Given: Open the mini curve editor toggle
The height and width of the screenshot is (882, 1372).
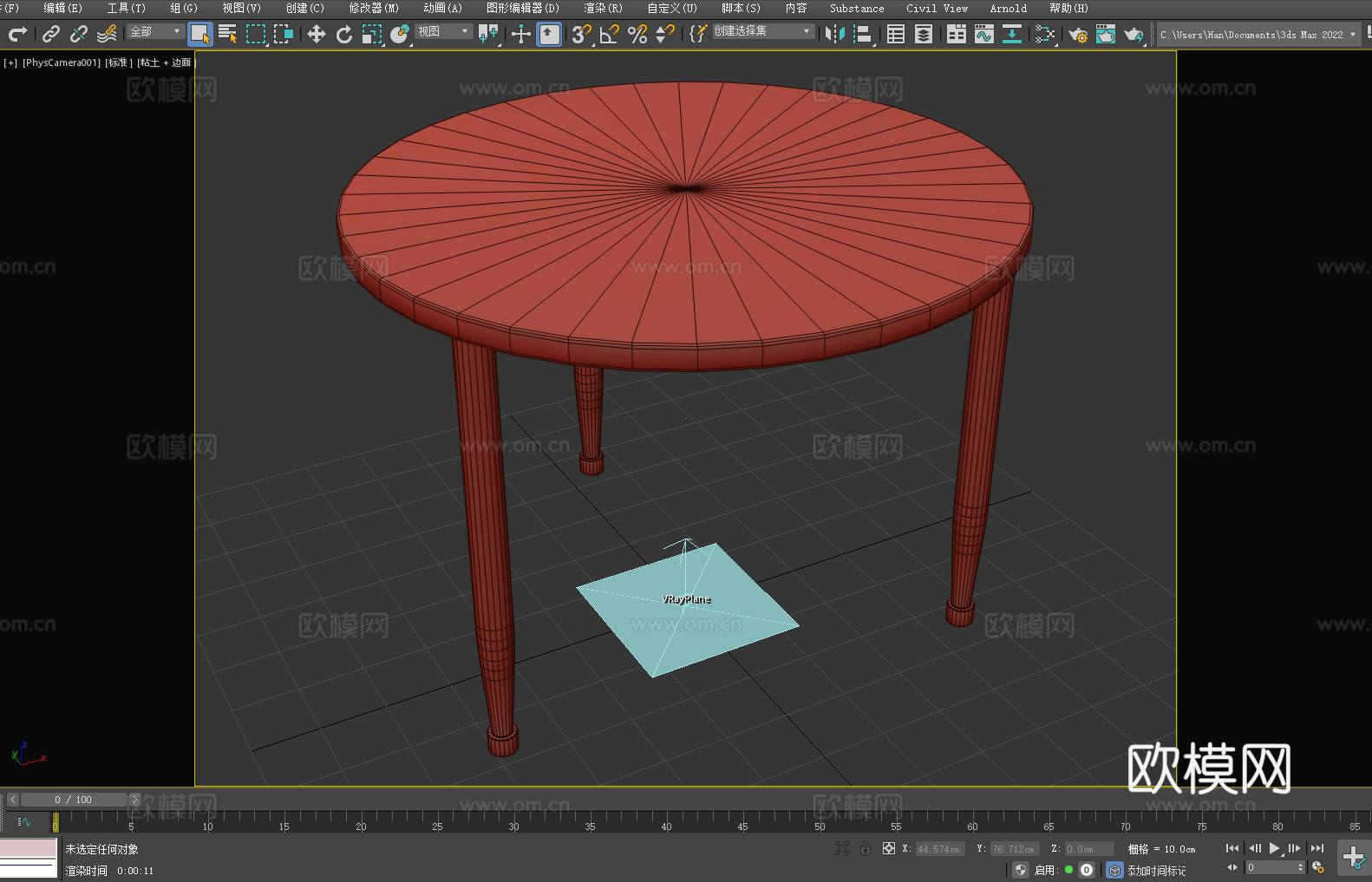Looking at the screenshot, I should click(23, 821).
